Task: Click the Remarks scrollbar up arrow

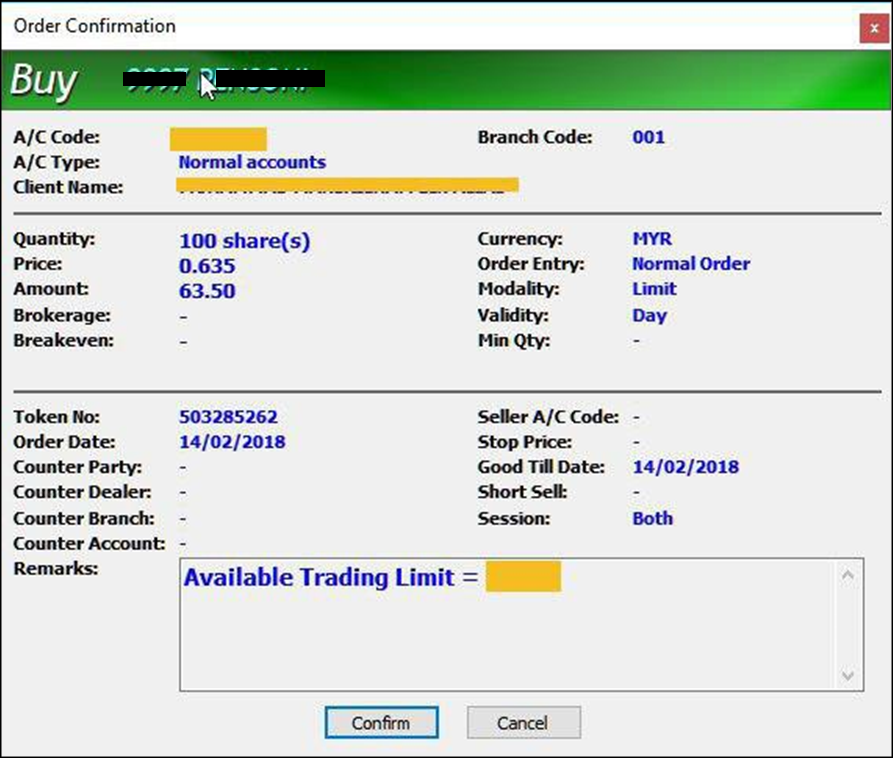Action: coord(848,576)
